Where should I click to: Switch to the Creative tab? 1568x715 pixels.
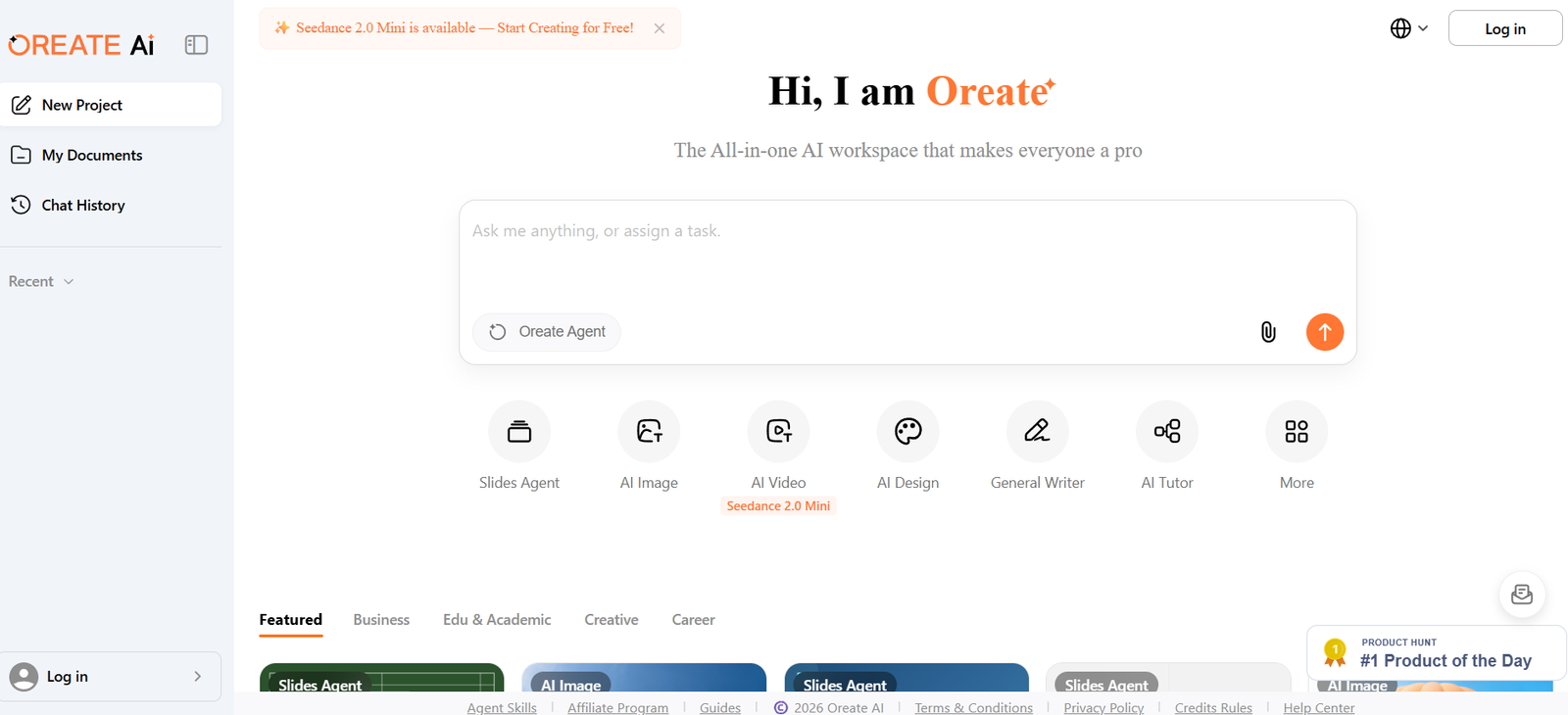click(612, 620)
